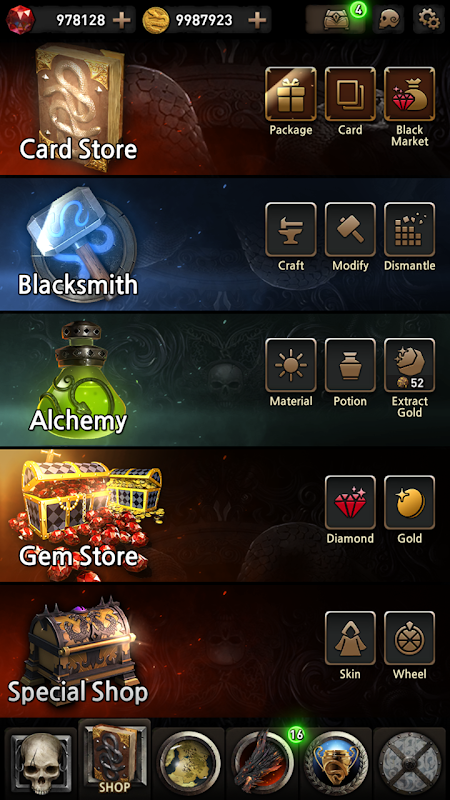
Task: Open the treasure chest inbox with badge 4
Action: tap(336, 19)
